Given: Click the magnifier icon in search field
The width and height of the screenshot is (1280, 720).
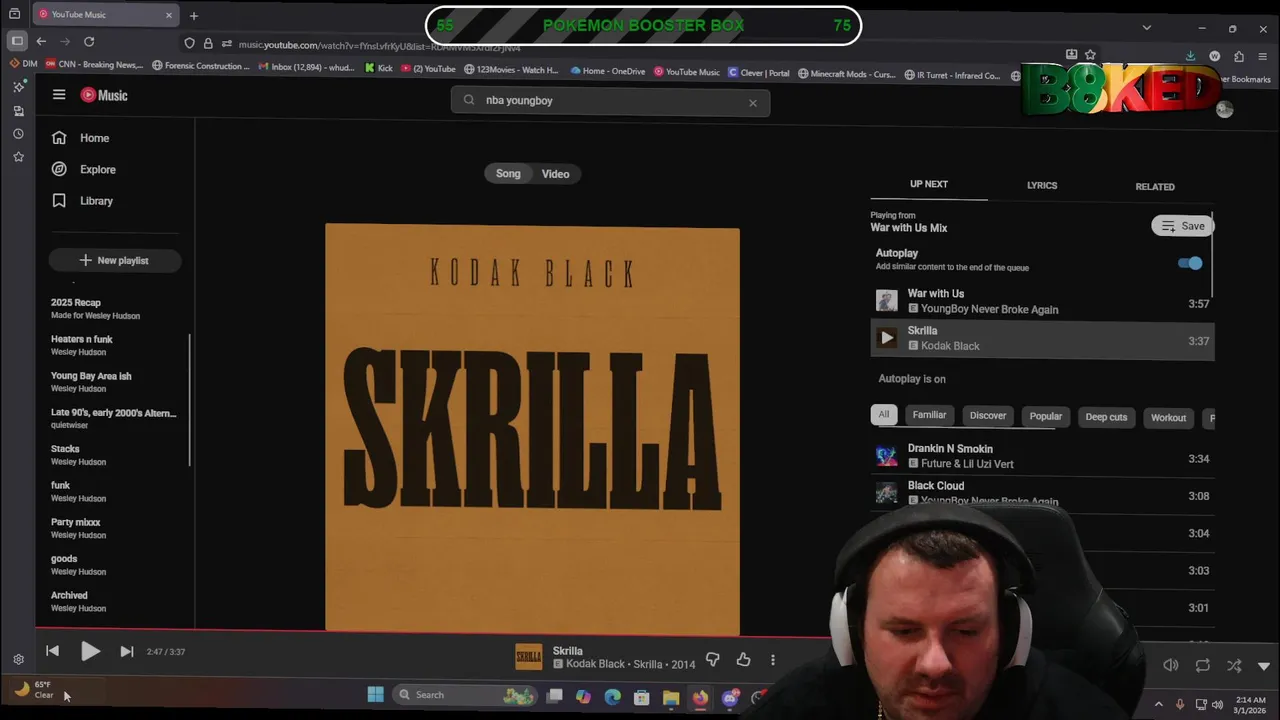Looking at the screenshot, I should click(x=469, y=100).
